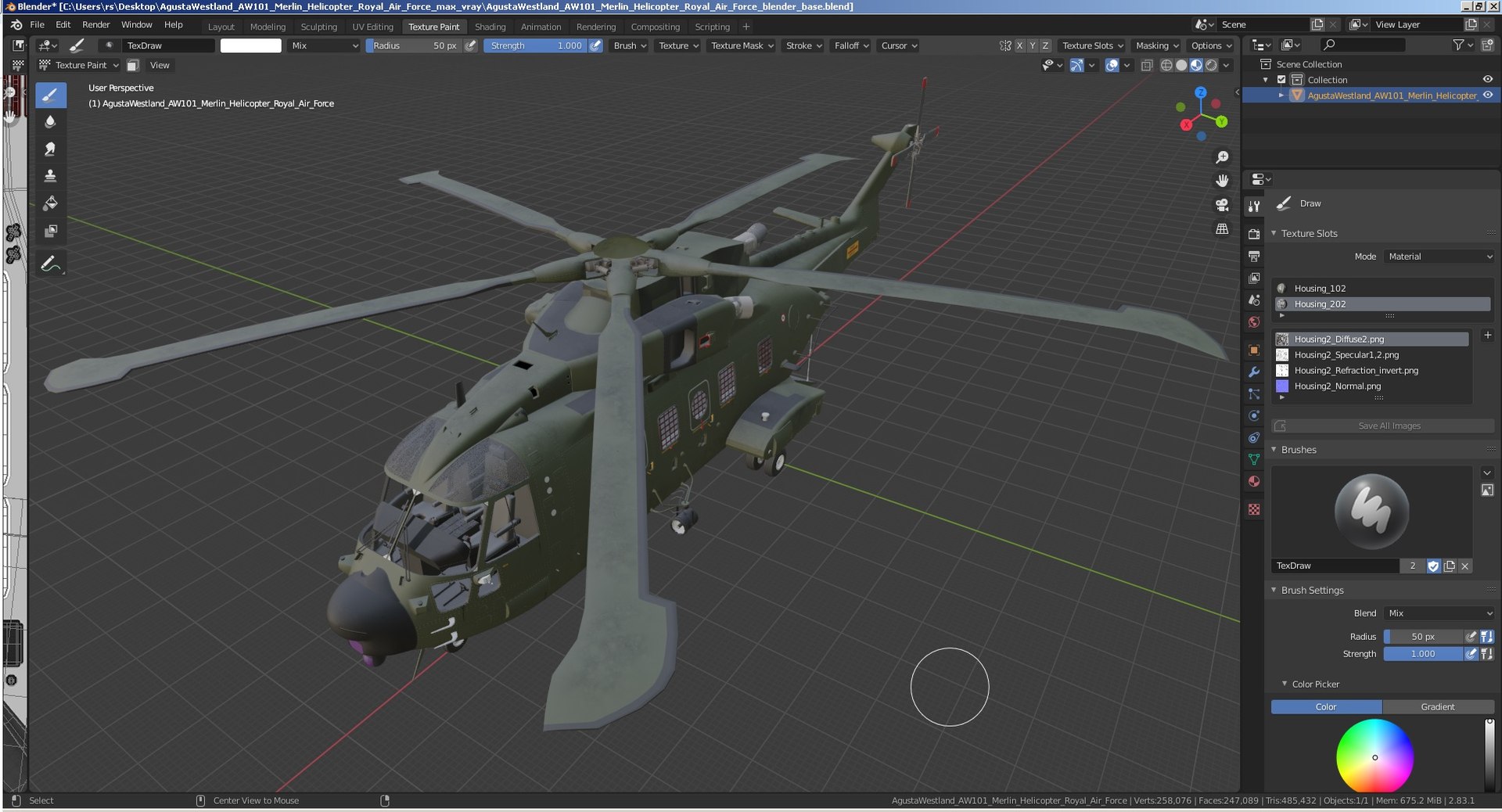Switch to wireframe viewport shading
This screenshot has height=812, width=1502.
(1166, 66)
